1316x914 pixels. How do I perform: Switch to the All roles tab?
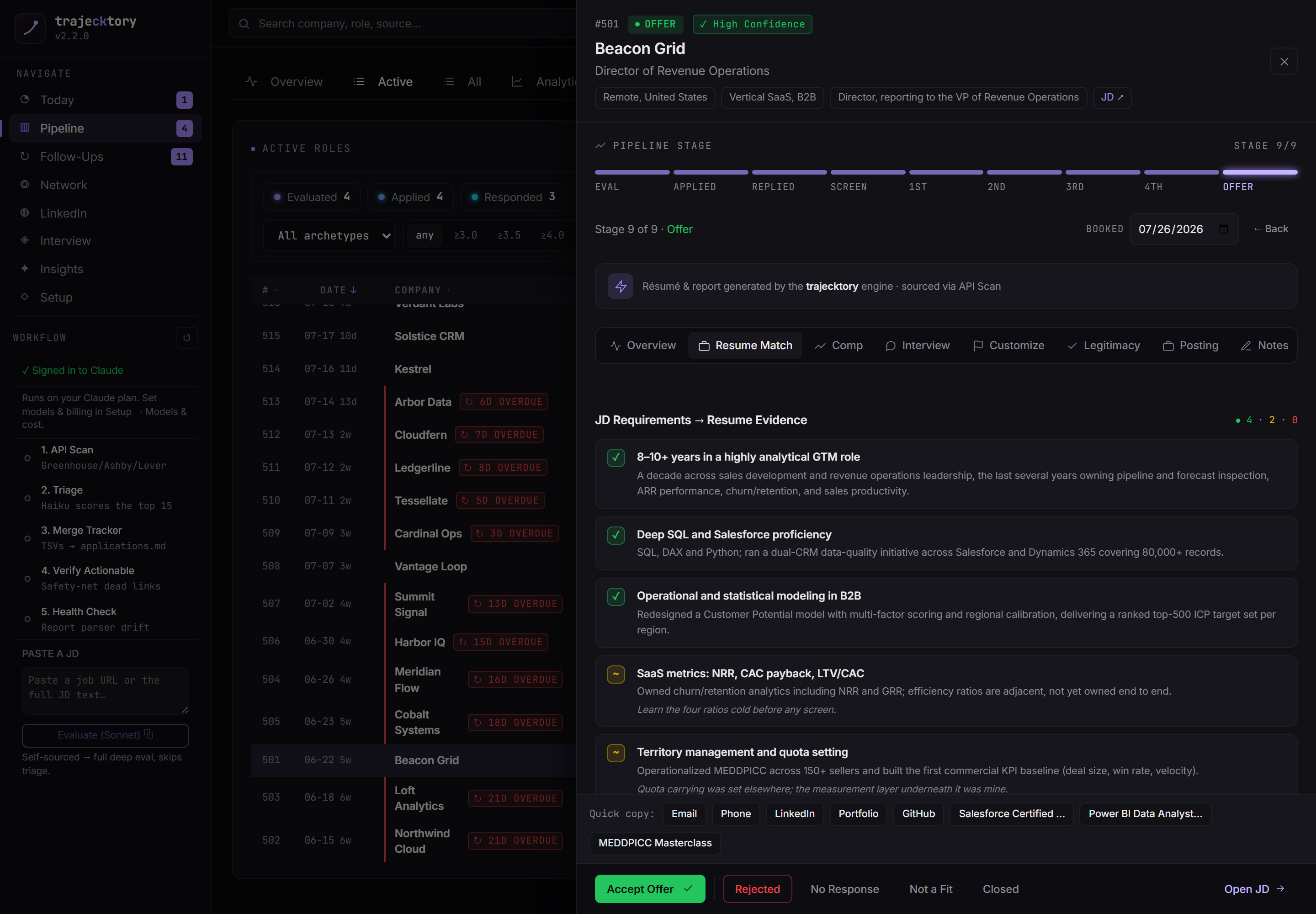463,82
